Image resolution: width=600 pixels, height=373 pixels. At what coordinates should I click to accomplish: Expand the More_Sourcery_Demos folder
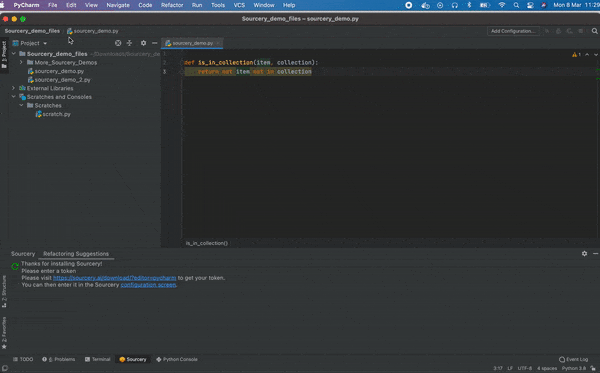coord(21,62)
